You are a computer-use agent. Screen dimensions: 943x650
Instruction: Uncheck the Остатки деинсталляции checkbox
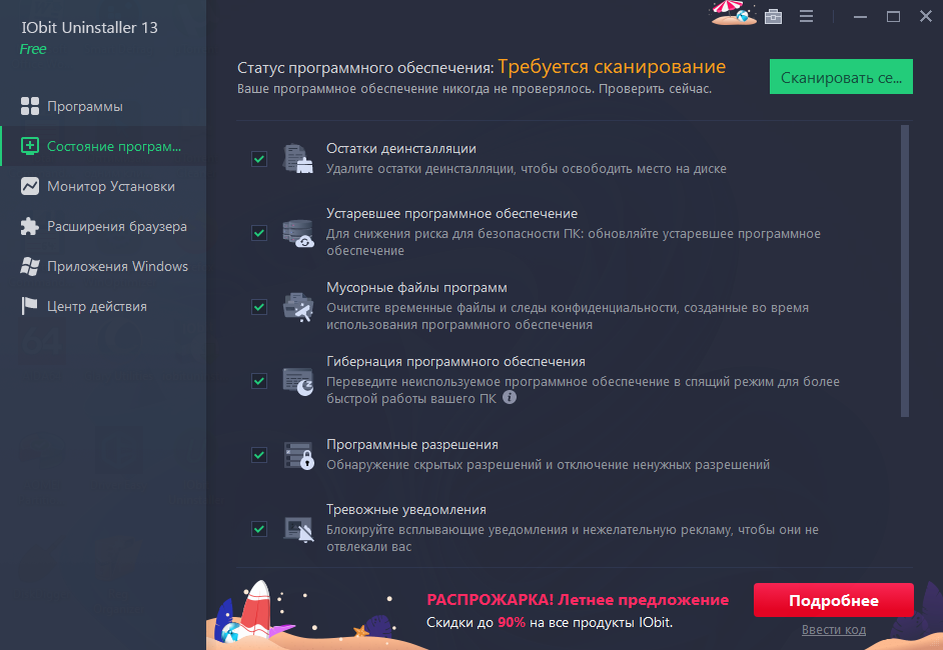259,159
